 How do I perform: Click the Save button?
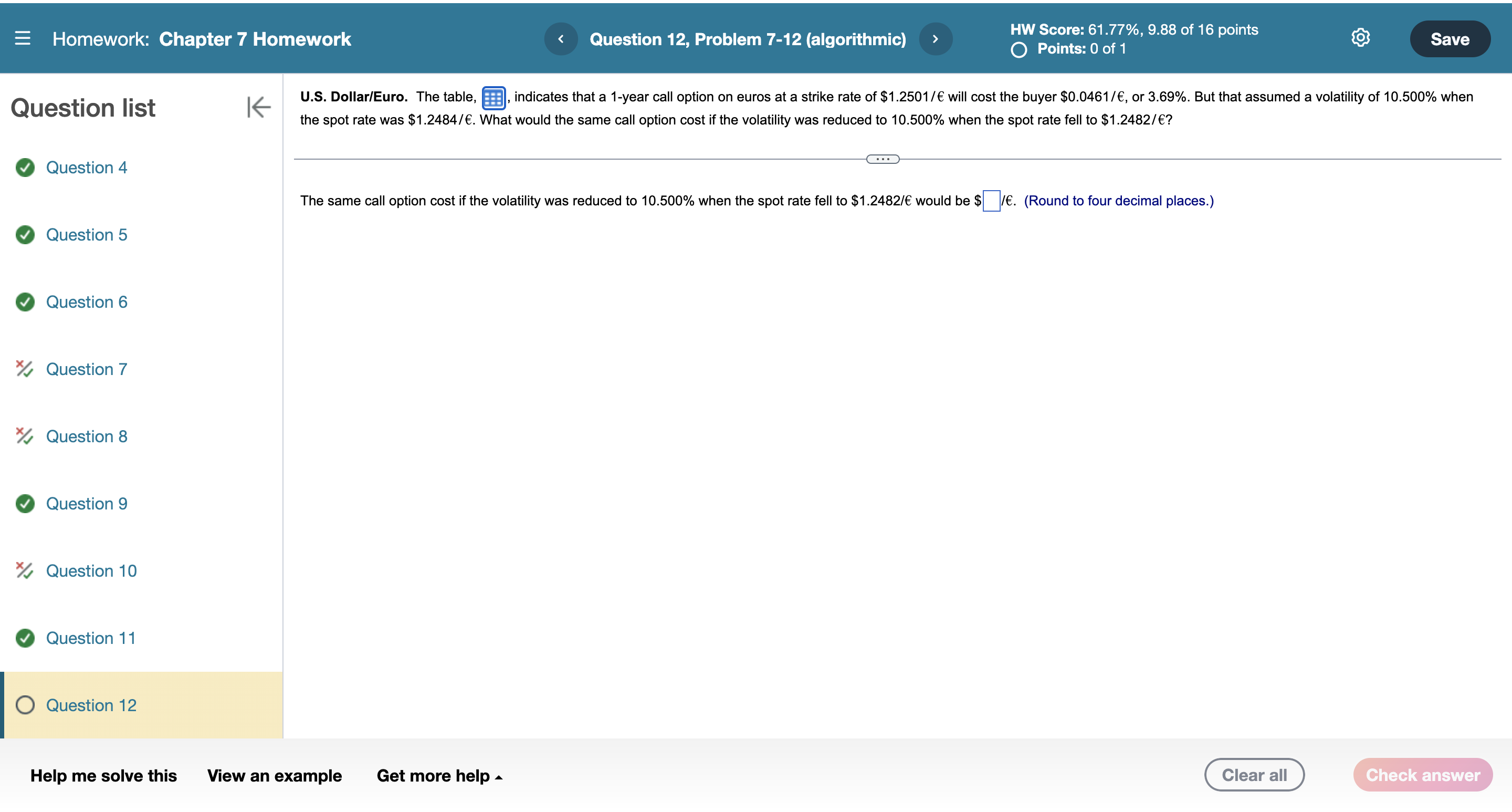(x=1449, y=39)
